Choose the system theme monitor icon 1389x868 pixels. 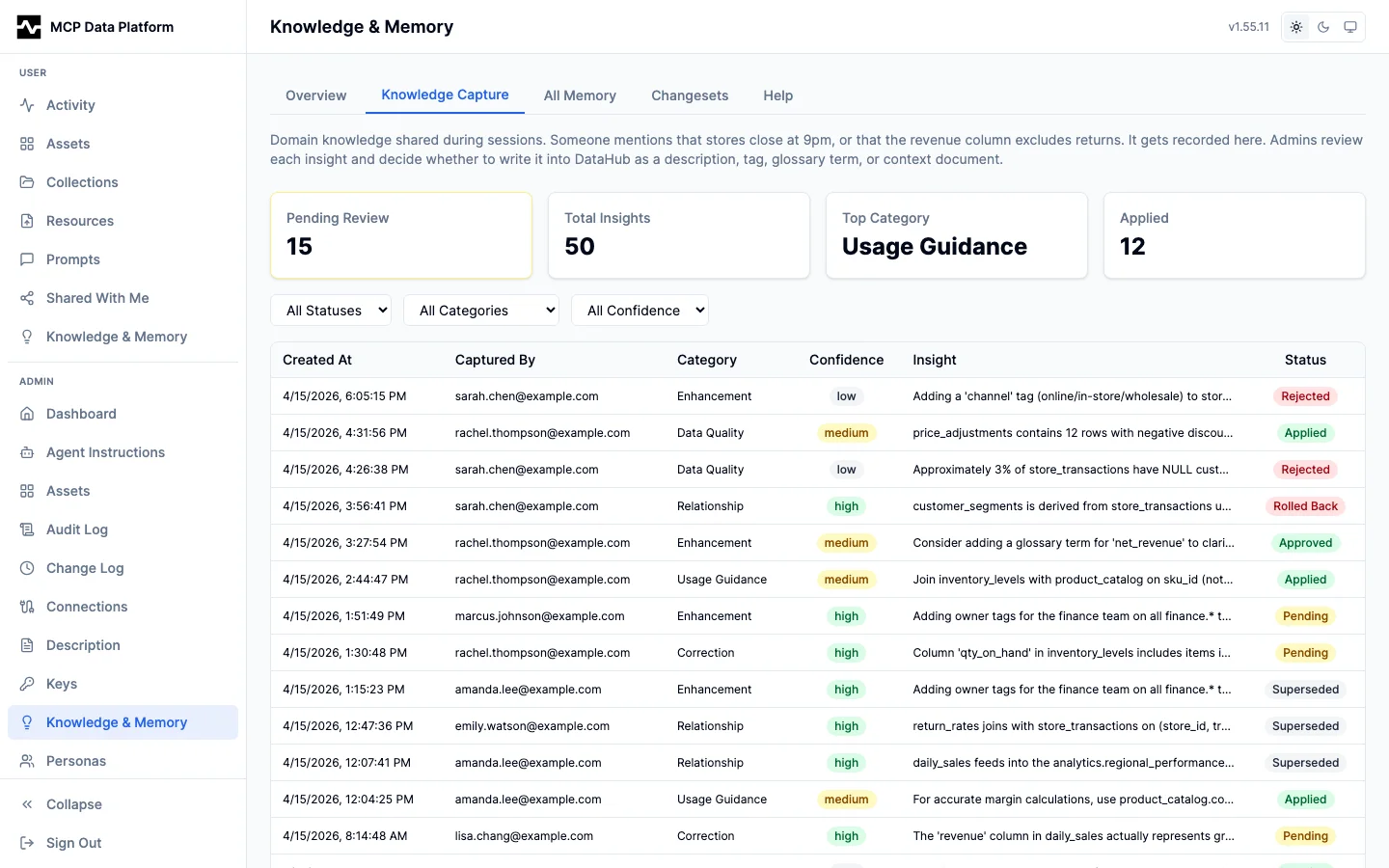tap(1350, 27)
